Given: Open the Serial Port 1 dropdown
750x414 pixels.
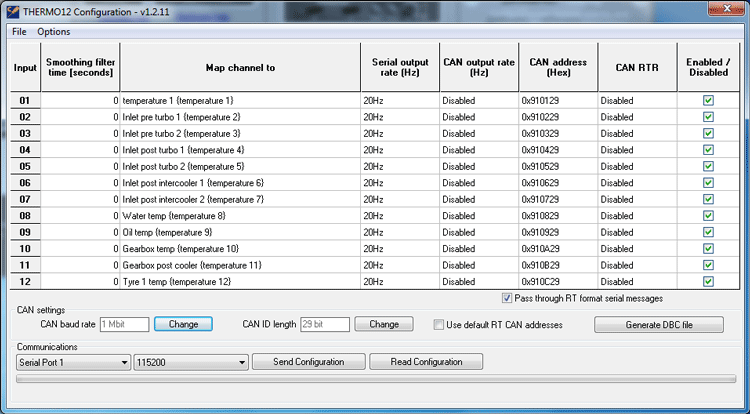Looking at the screenshot, I should coord(74,362).
